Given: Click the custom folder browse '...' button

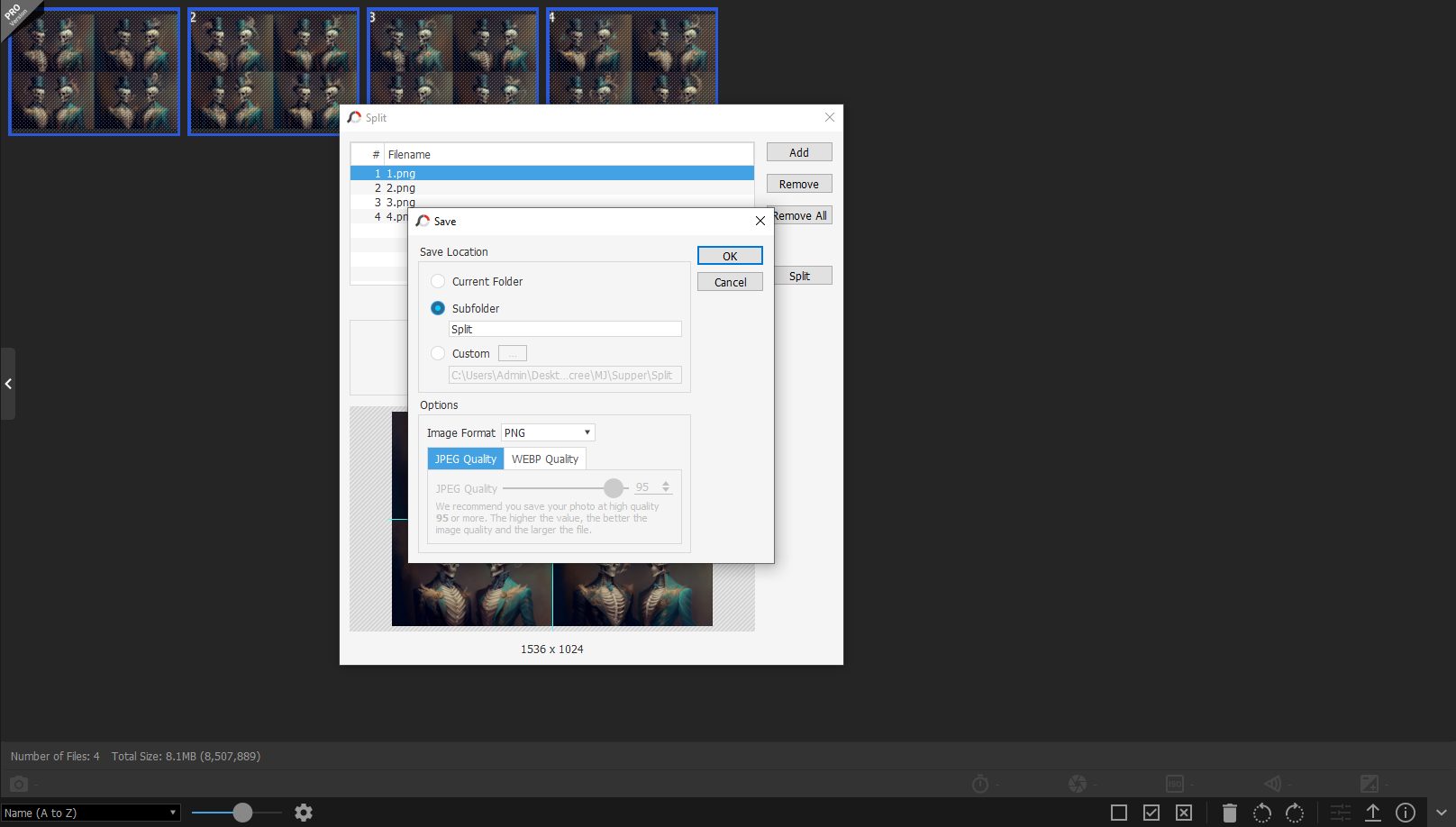Looking at the screenshot, I should pos(513,353).
